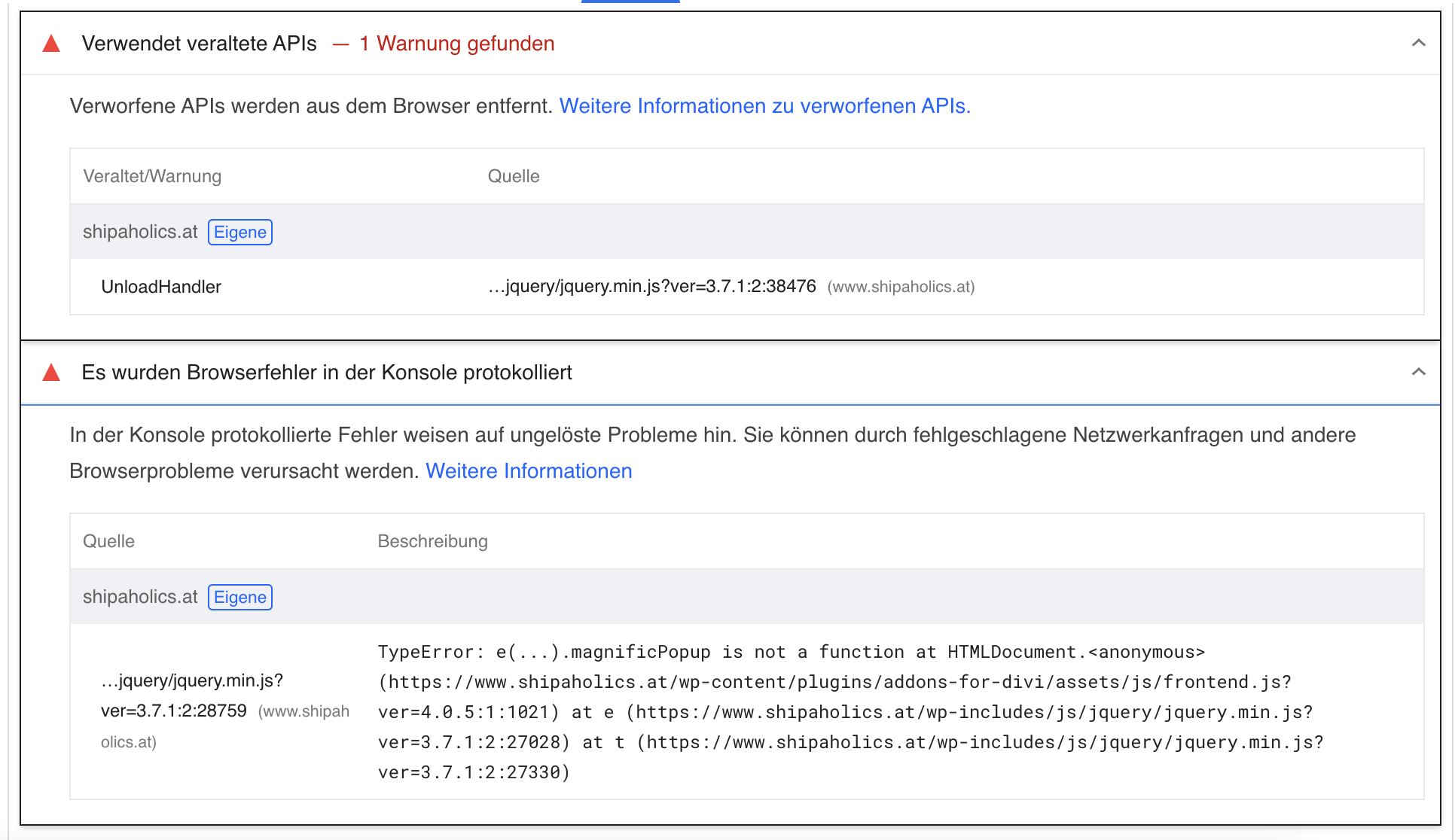This screenshot has height=840, width=1455.
Task: Open jquery.min.js?ver=3.7.1:2:28759 source link
Action: click(192, 695)
